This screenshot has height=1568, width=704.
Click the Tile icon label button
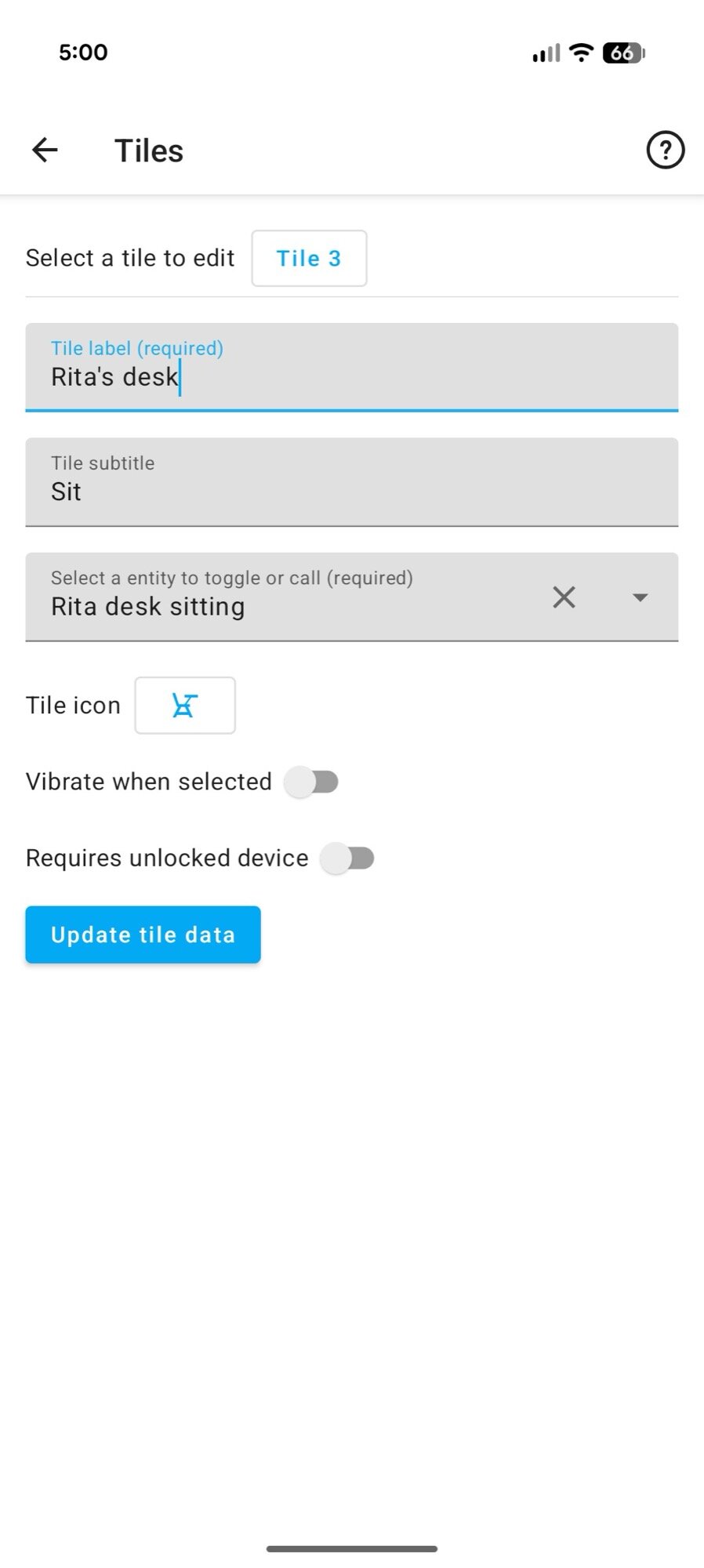click(x=185, y=706)
